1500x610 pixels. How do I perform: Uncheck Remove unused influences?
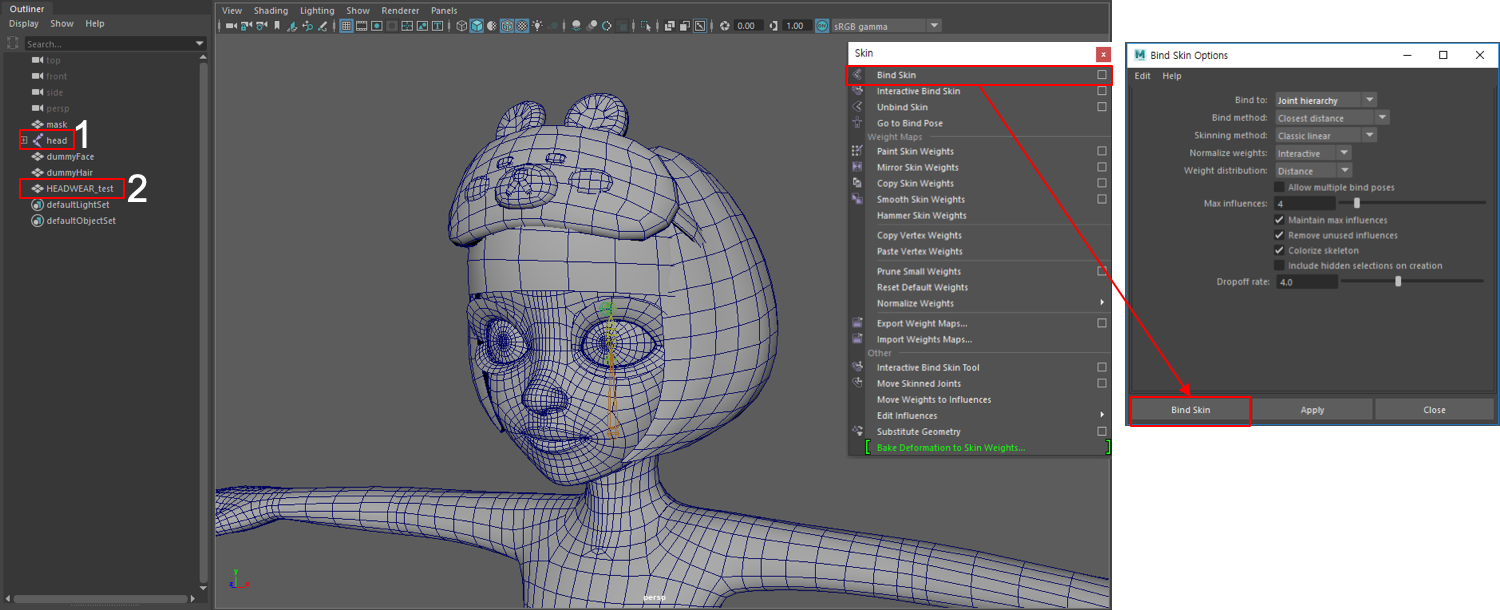tap(1279, 235)
